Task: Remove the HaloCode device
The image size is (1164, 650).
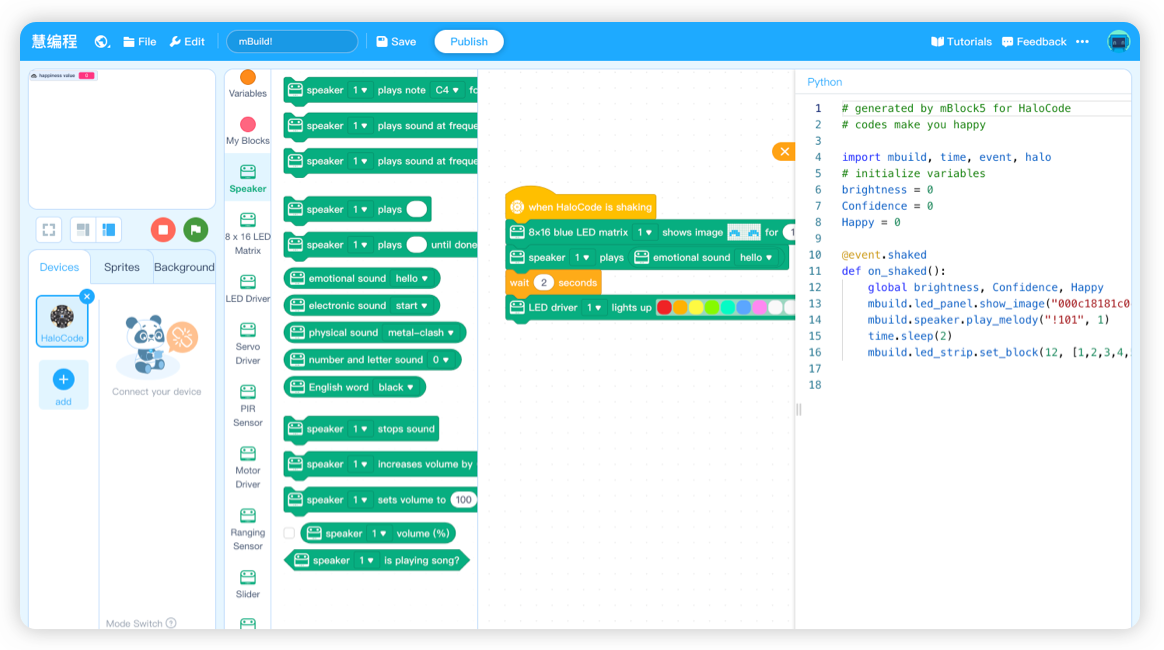Action: click(87, 296)
